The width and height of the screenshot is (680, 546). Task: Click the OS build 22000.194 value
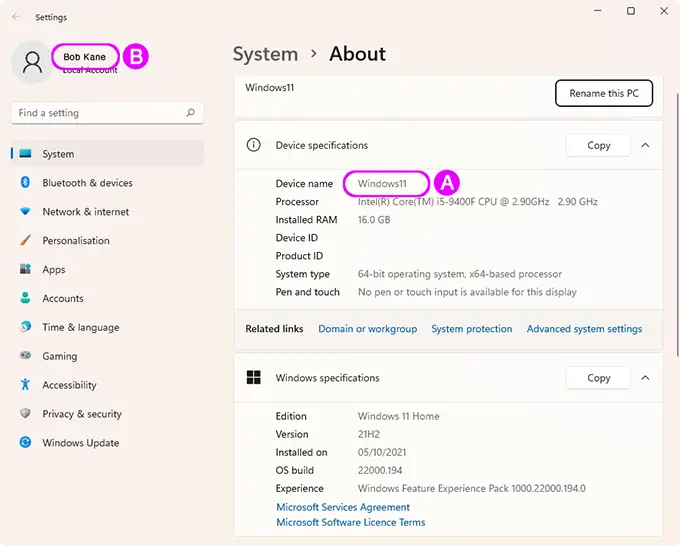click(380, 470)
